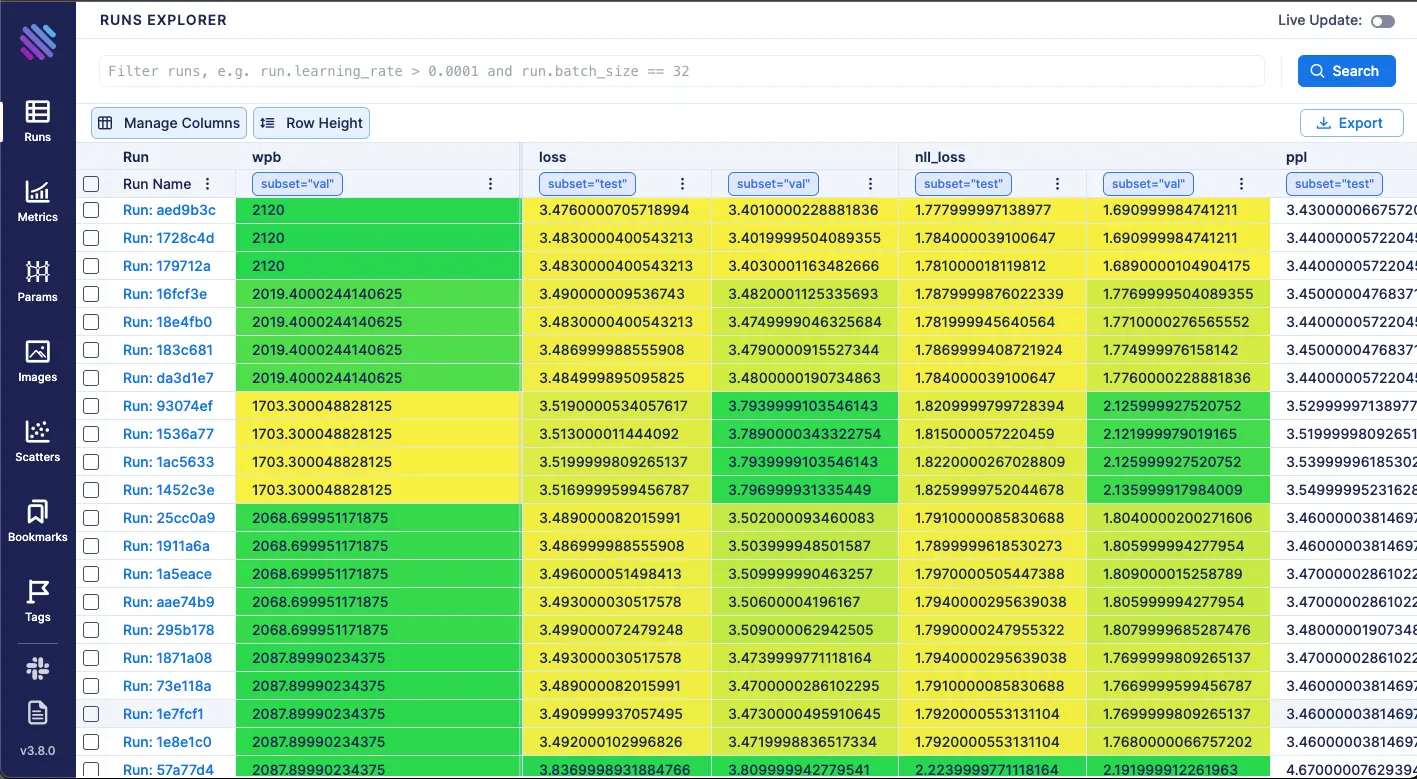Open the loss subset="val" column menu
The width and height of the screenshot is (1417, 779).
tap(870, 184)
